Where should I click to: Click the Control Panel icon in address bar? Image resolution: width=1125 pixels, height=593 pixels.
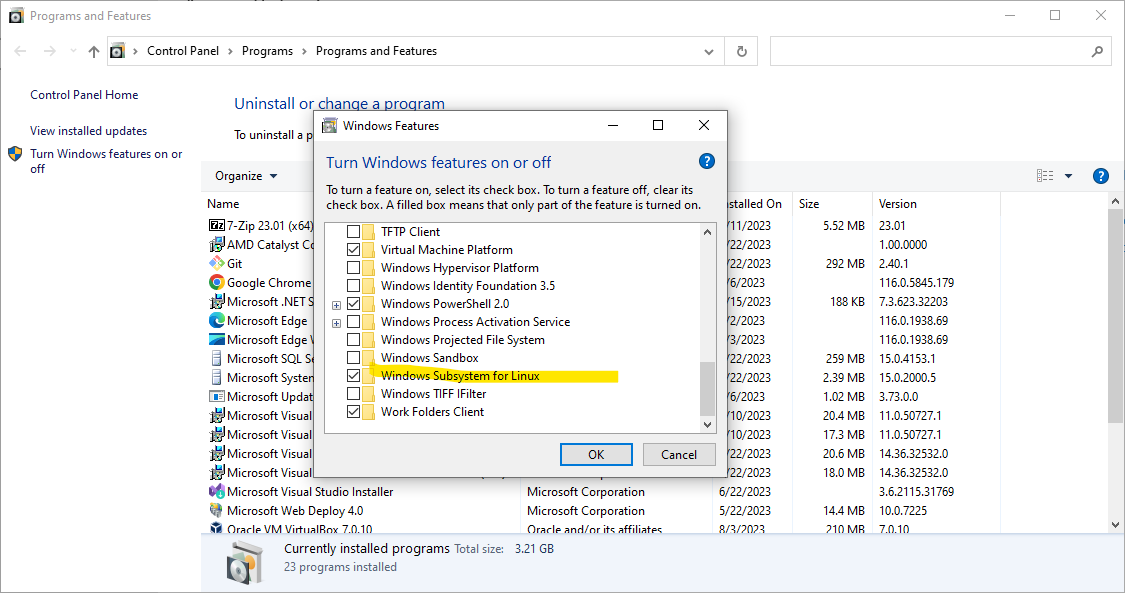[x=117, y=51]
